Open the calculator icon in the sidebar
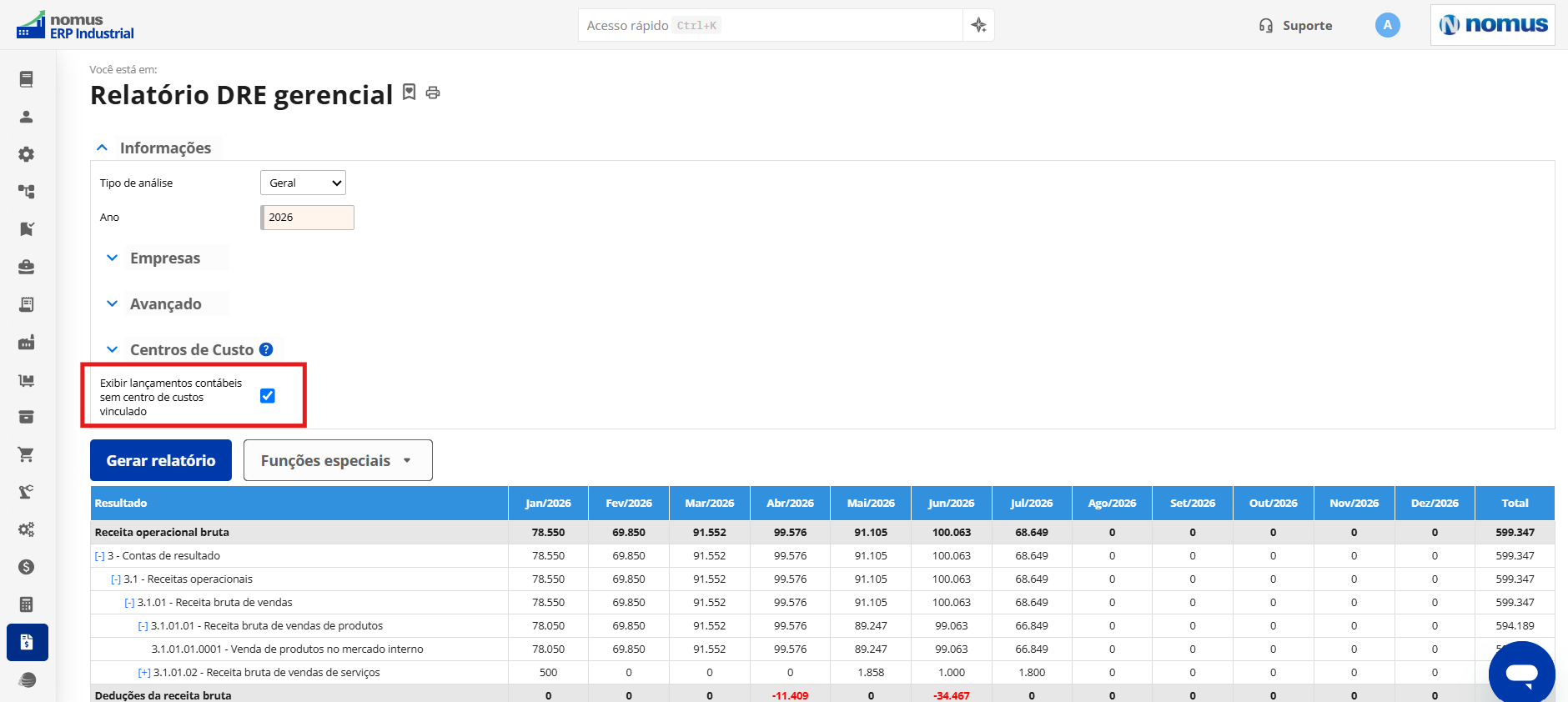 tap(27, 604)
